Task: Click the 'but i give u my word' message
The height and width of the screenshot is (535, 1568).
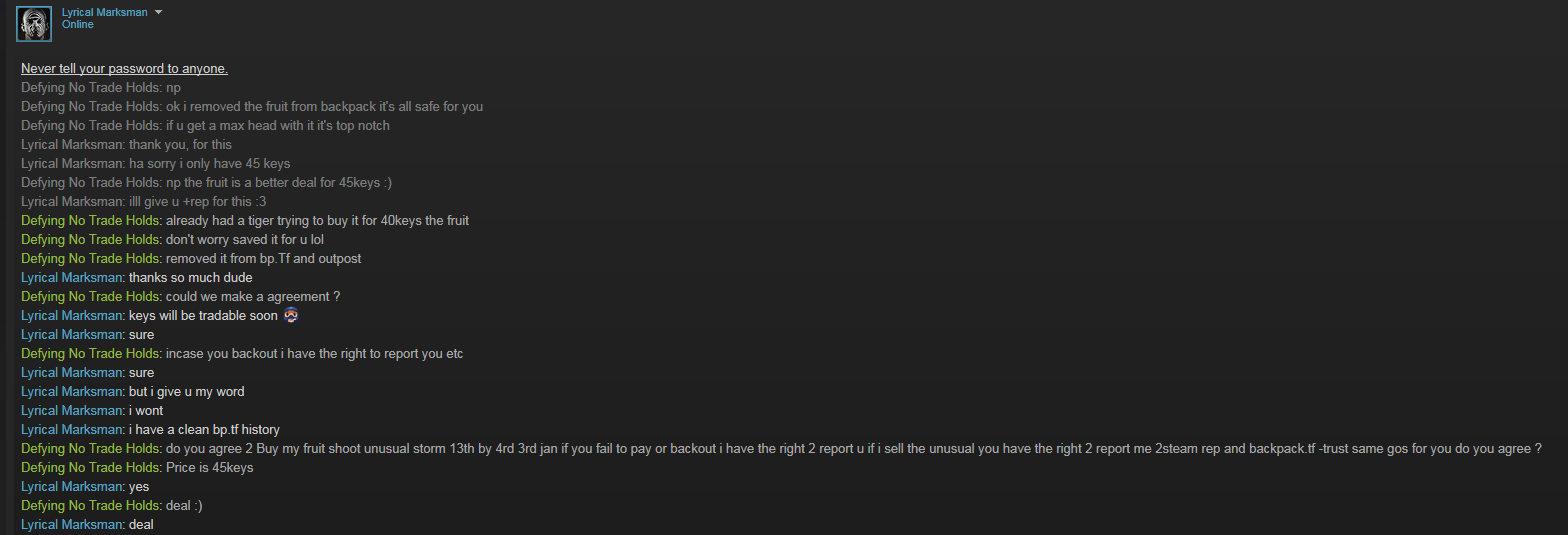Action: click(186, 392)
